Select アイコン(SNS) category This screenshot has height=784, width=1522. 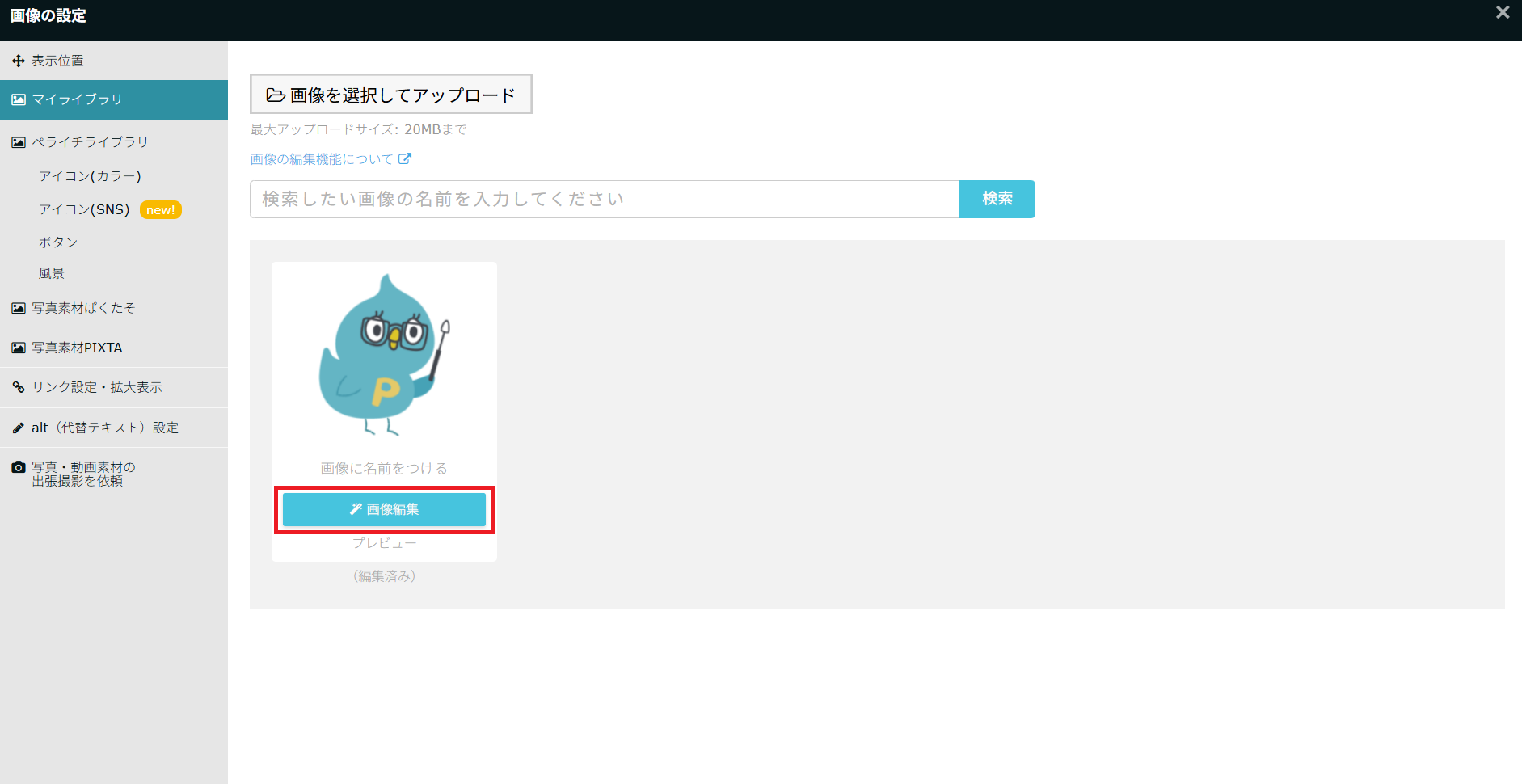(x=84, y=209)
